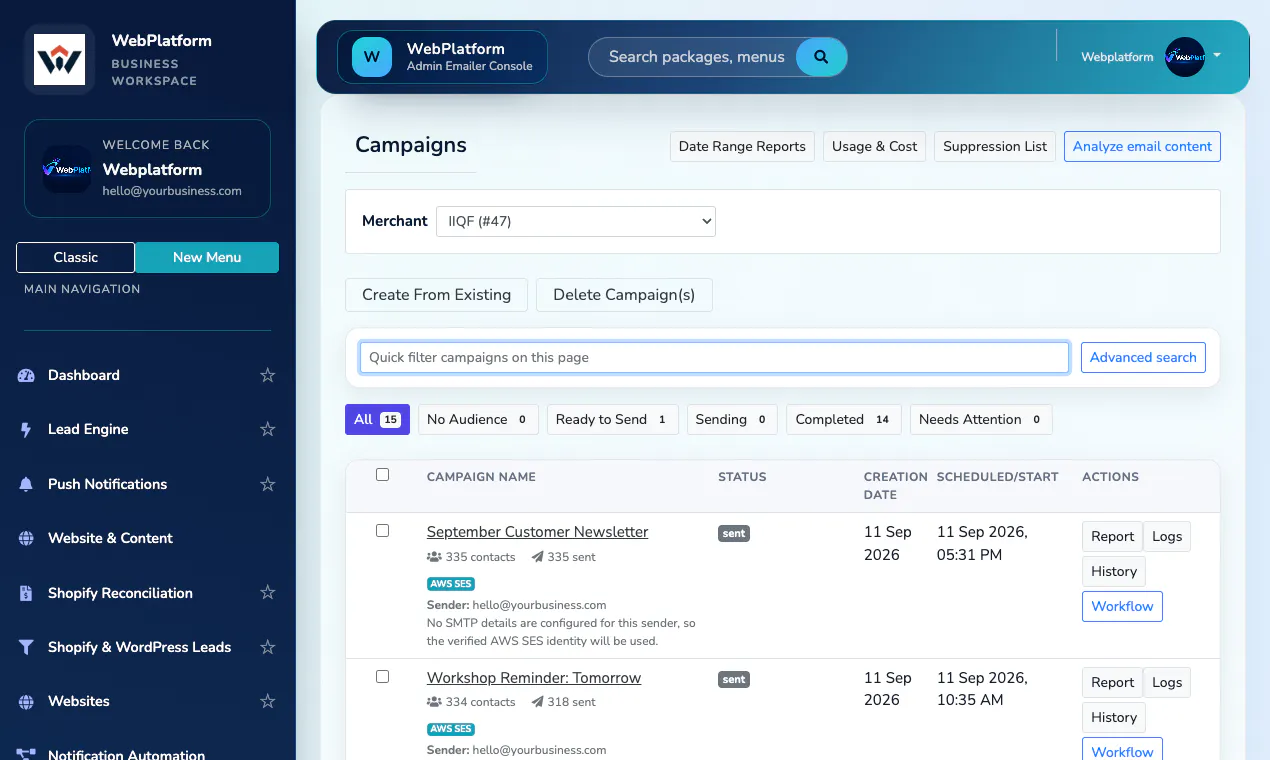The height and width of the screenshot is (760, 1270).
Task: Switch to Classic menu mode
Action: [x=75, y=257]
